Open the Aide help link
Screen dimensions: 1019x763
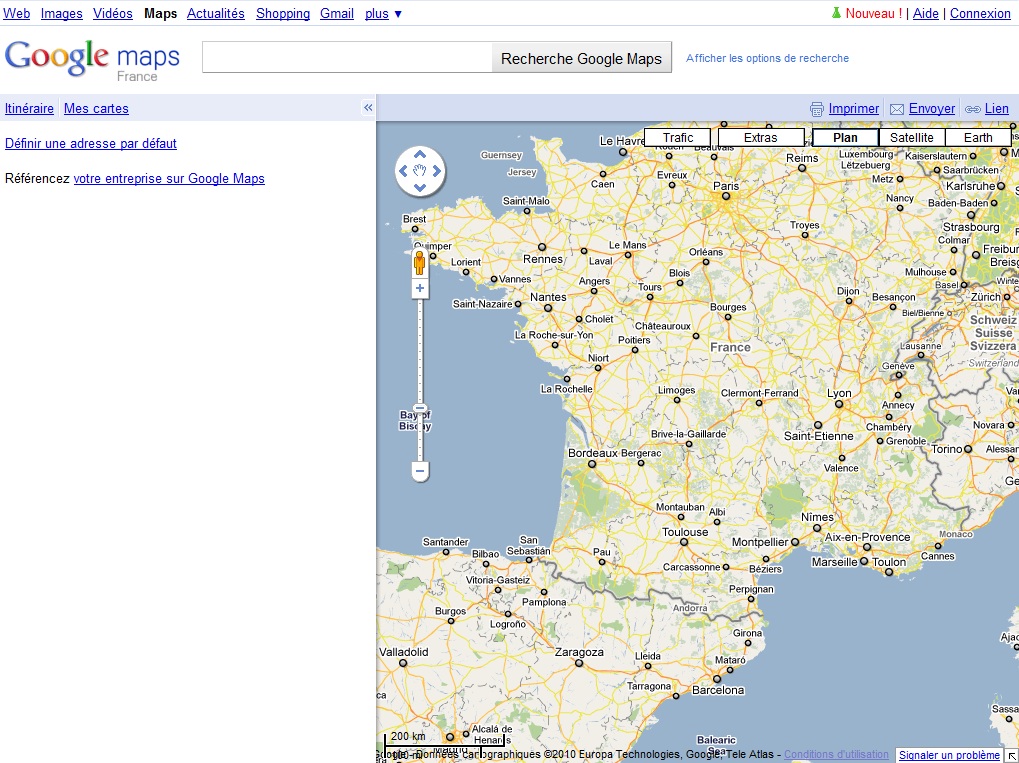(925, 13)
